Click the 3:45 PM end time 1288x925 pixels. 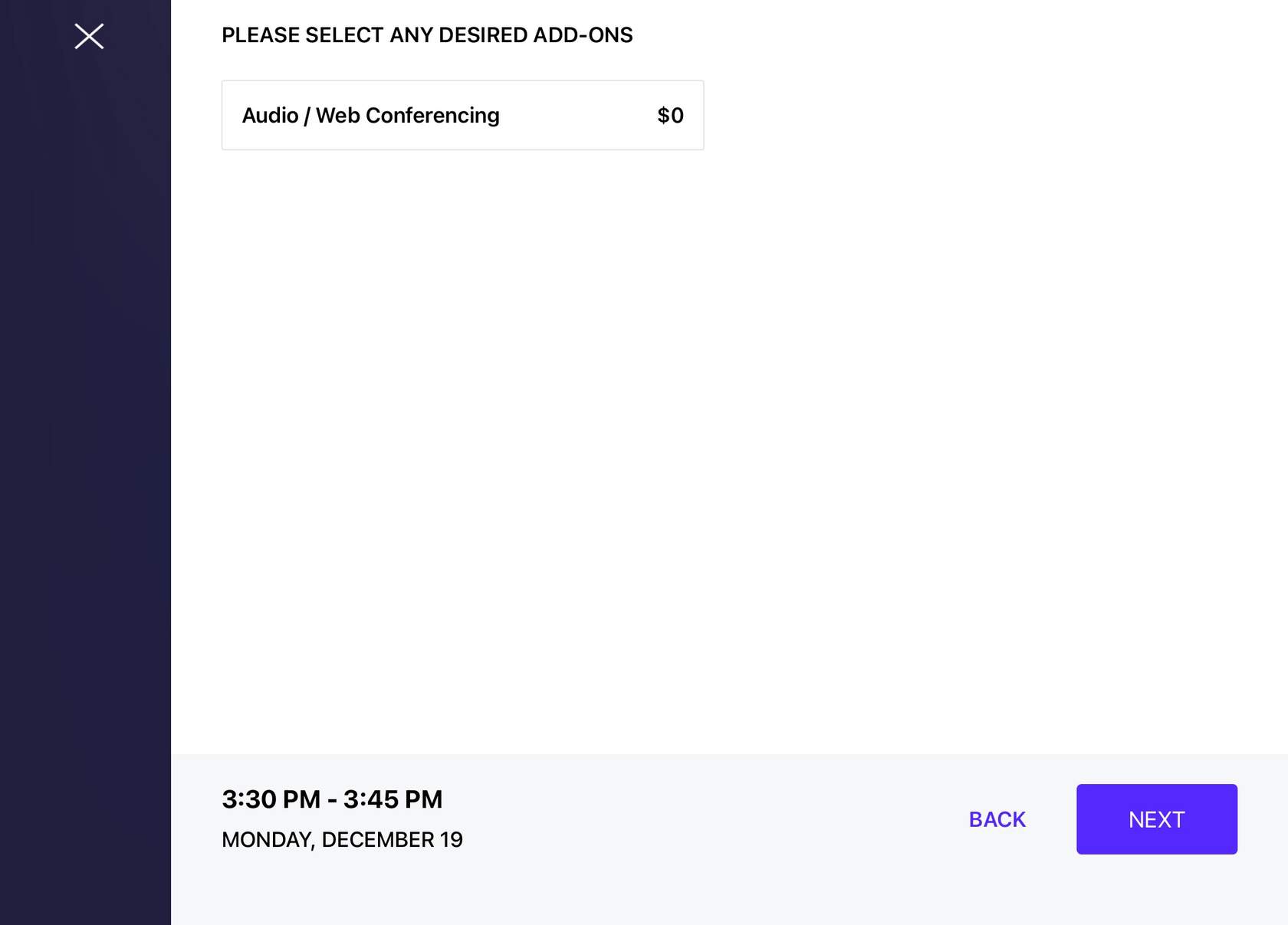pos(393,799)
